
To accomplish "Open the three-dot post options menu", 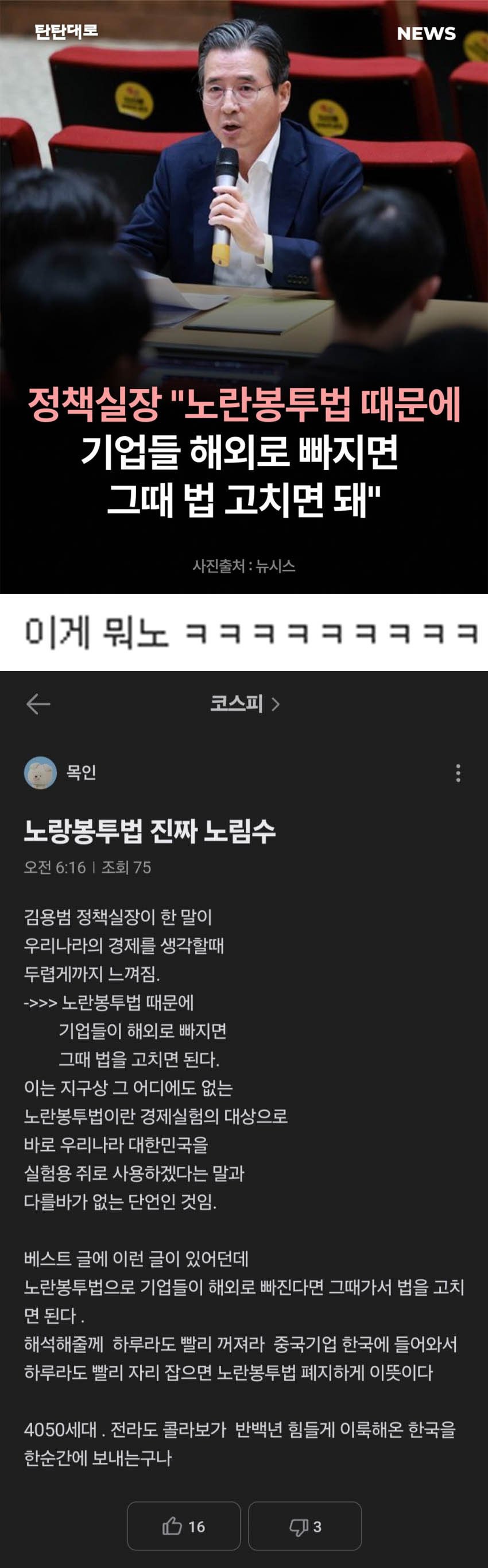I will tap(458, 773).
